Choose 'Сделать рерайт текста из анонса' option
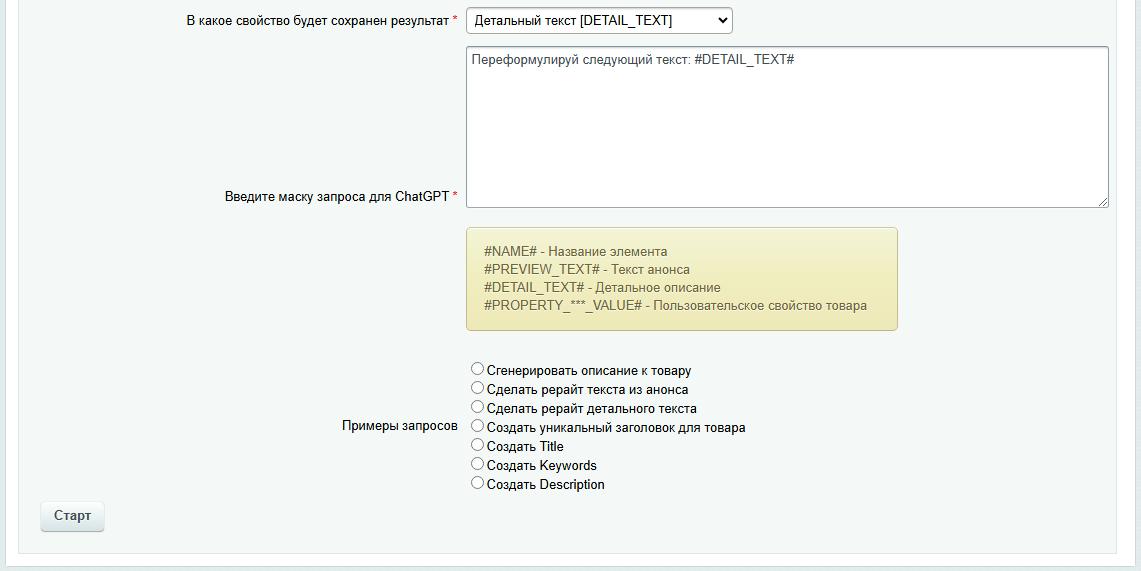This screenshot has height=571, width=1141. [x=477, y=388]
